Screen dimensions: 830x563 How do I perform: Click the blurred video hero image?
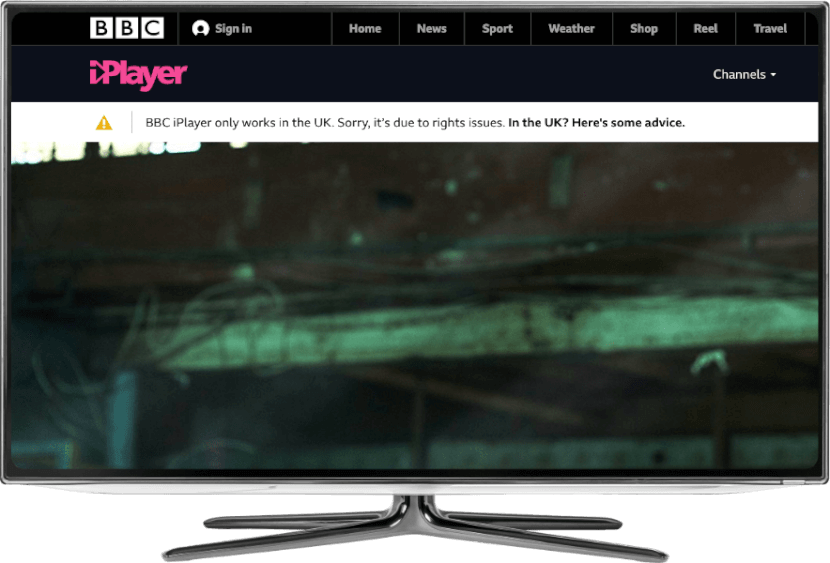coord(414,305)
